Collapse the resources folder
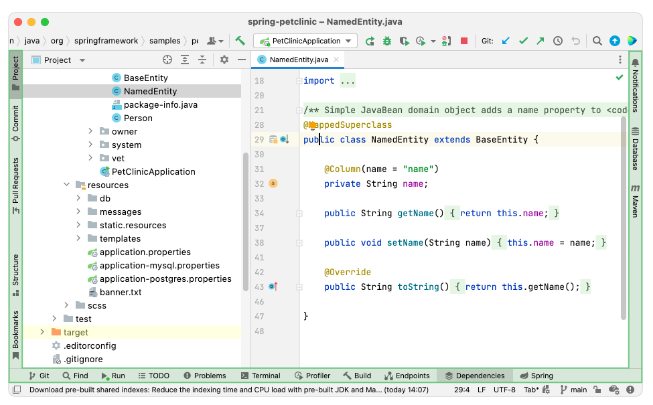 [66, 184]
